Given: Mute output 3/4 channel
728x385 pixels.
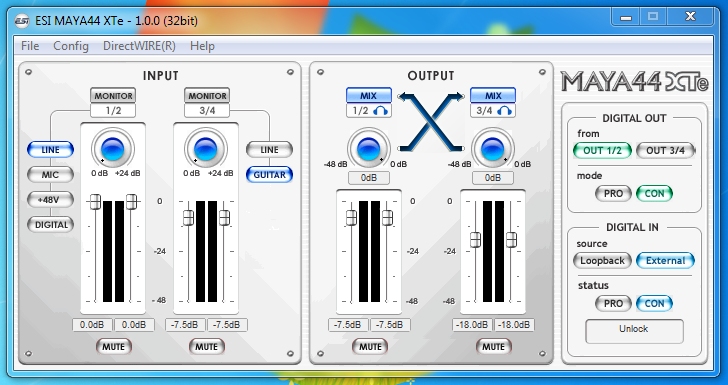Looking at the screenshot, I should [x=493, y=347].
